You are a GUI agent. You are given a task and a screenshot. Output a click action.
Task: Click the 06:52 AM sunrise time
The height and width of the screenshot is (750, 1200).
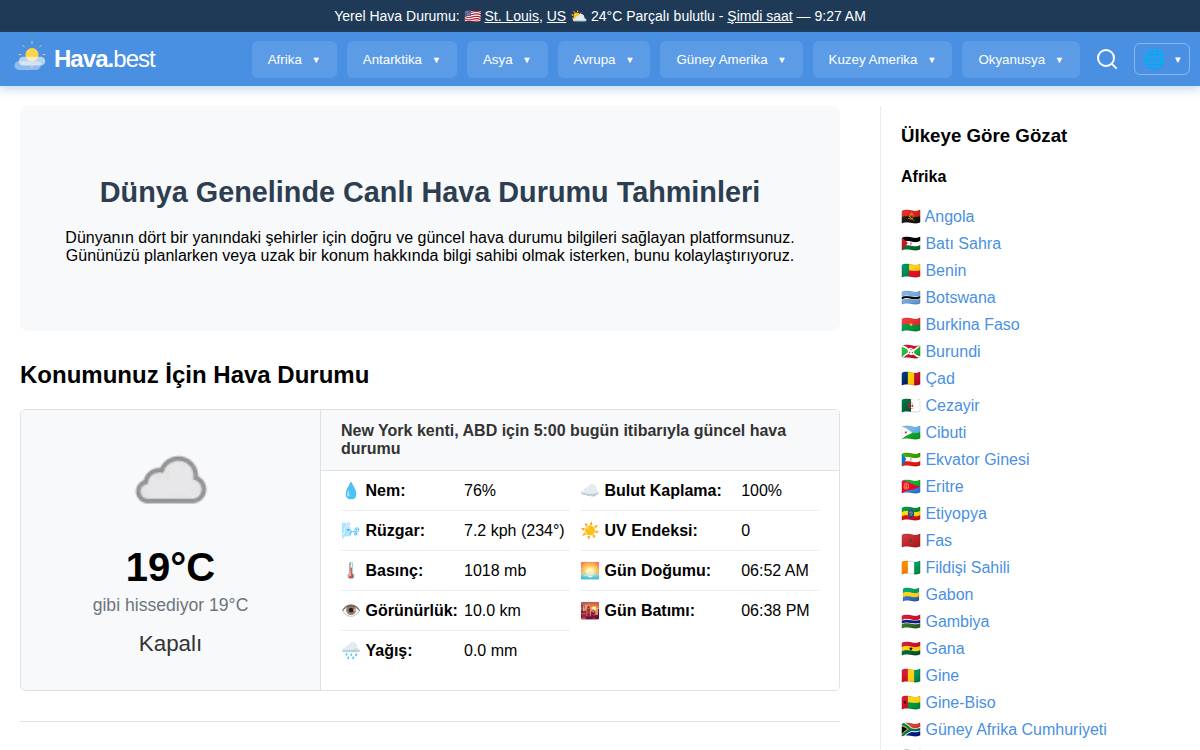point(775,571)
